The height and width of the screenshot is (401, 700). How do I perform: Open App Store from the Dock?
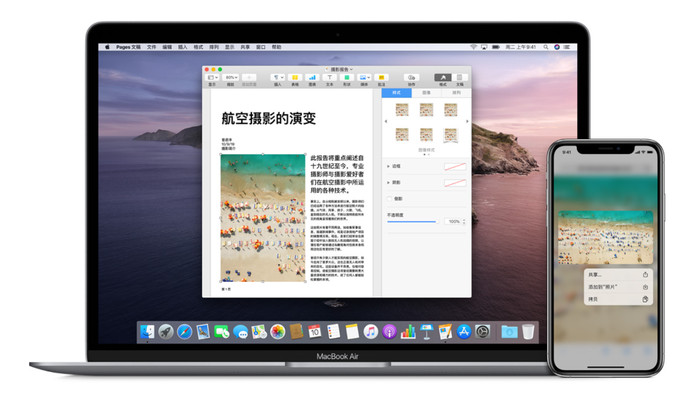click(463, 331)
